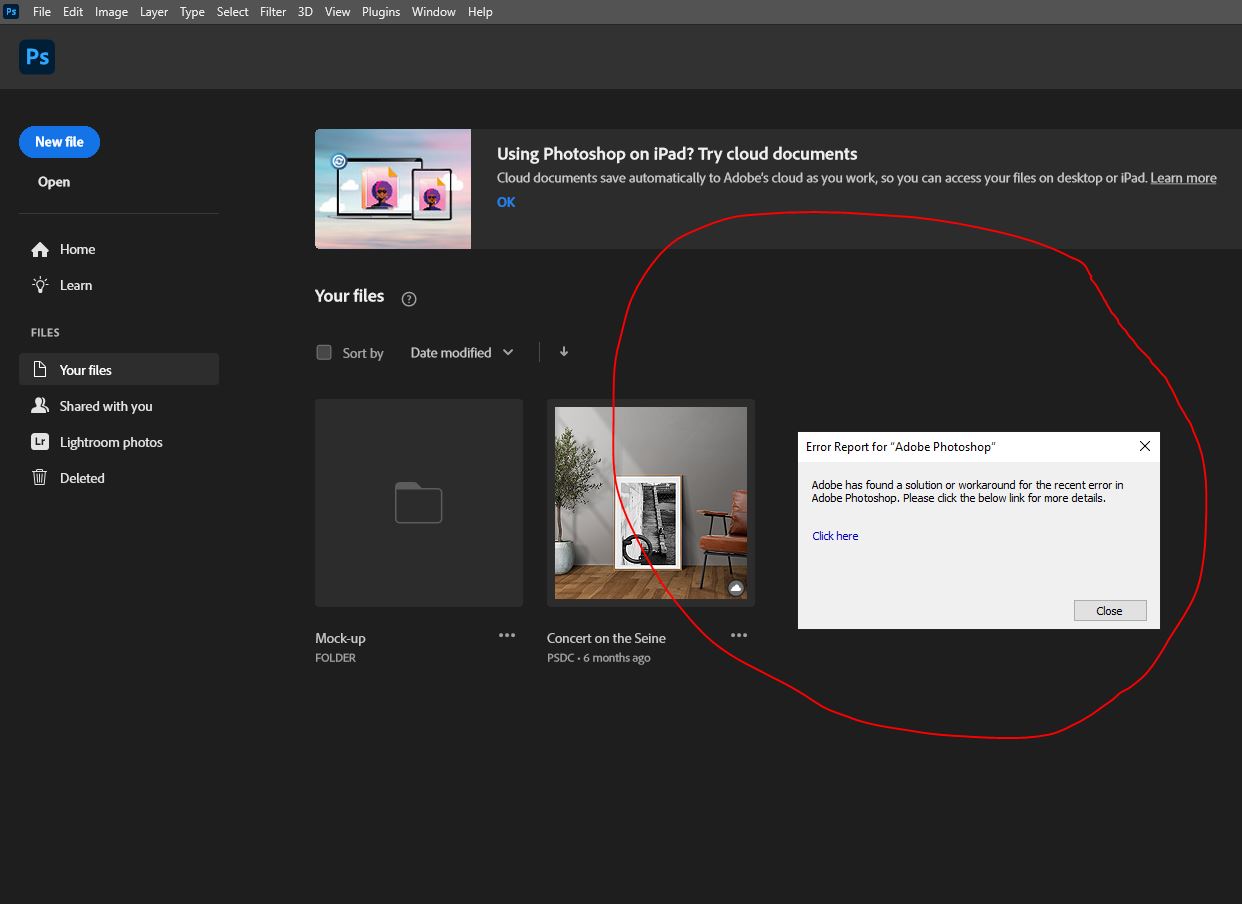Open Shared with you section
The image size is (1242, 904).
[103, 406]
